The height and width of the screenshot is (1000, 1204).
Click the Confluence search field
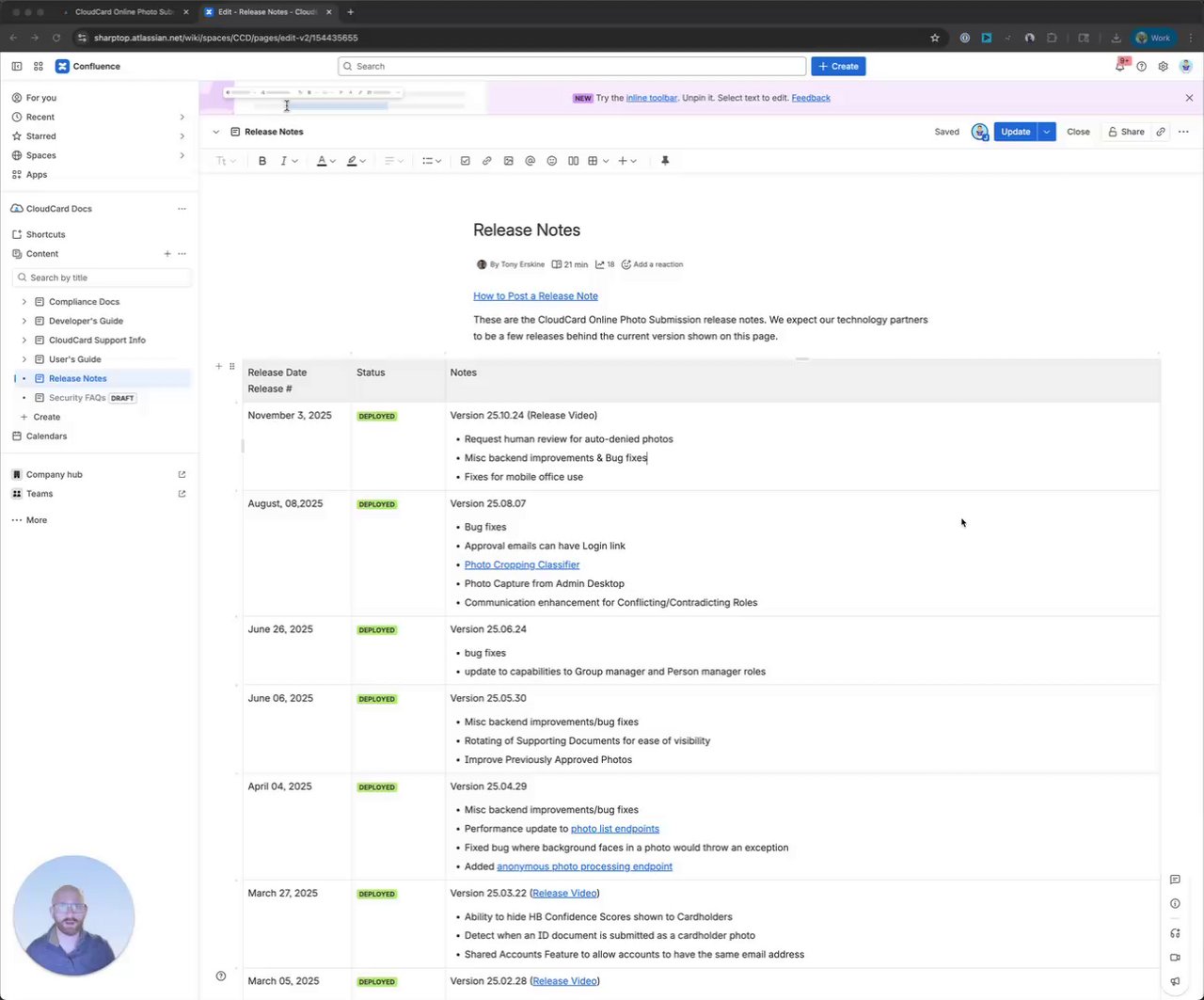click(572, 66)
